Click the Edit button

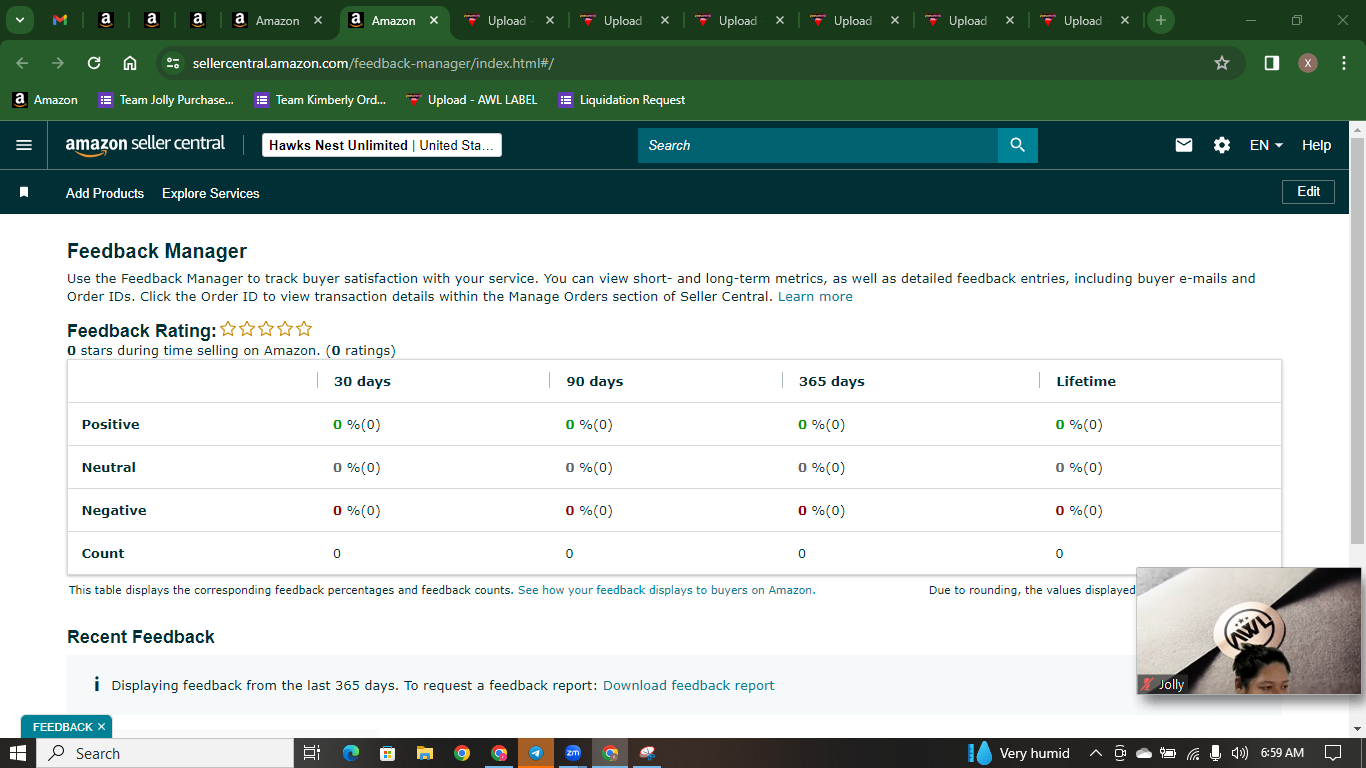tap(1308, 191)
